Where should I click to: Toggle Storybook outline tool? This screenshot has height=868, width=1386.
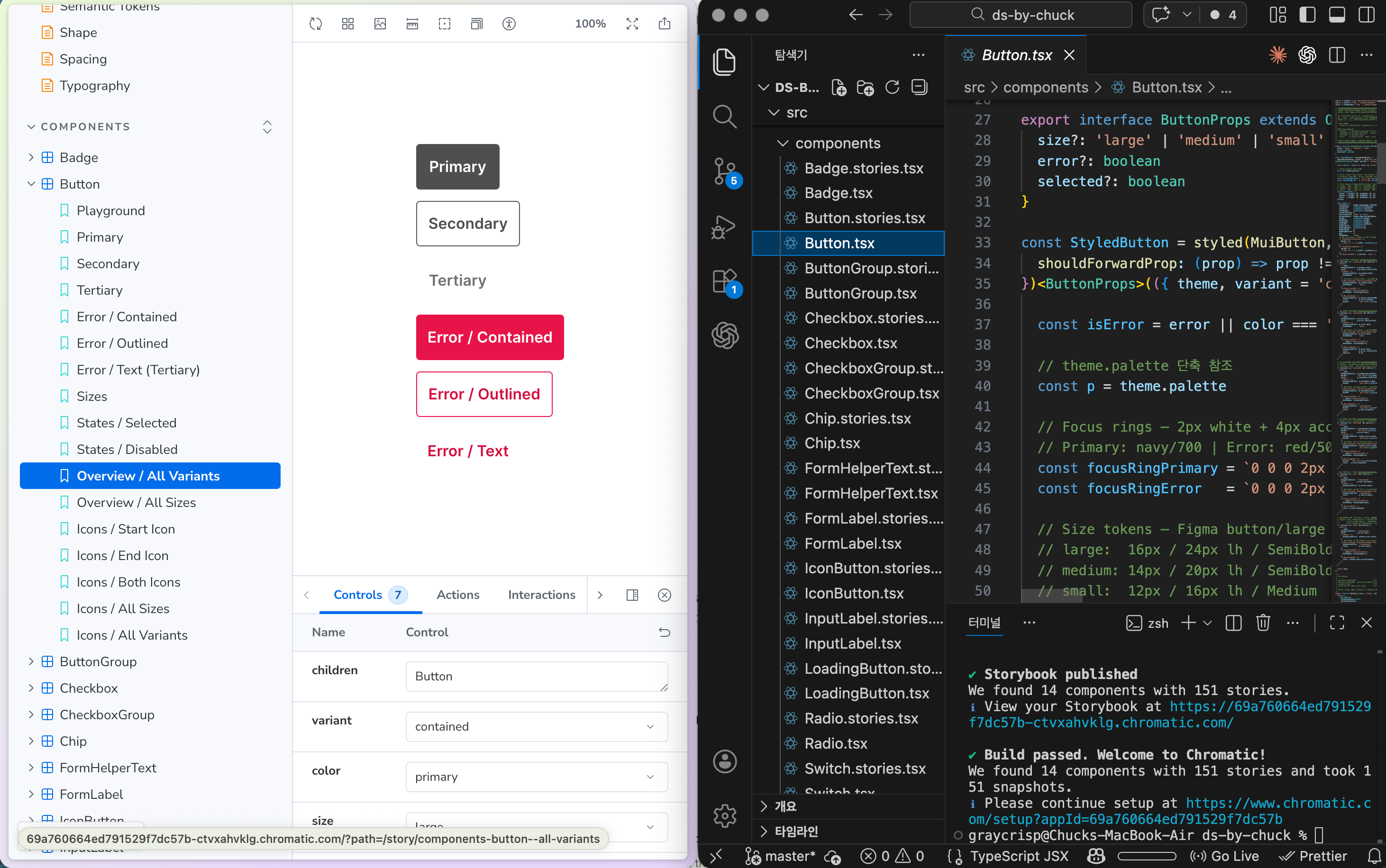point(445,24)
